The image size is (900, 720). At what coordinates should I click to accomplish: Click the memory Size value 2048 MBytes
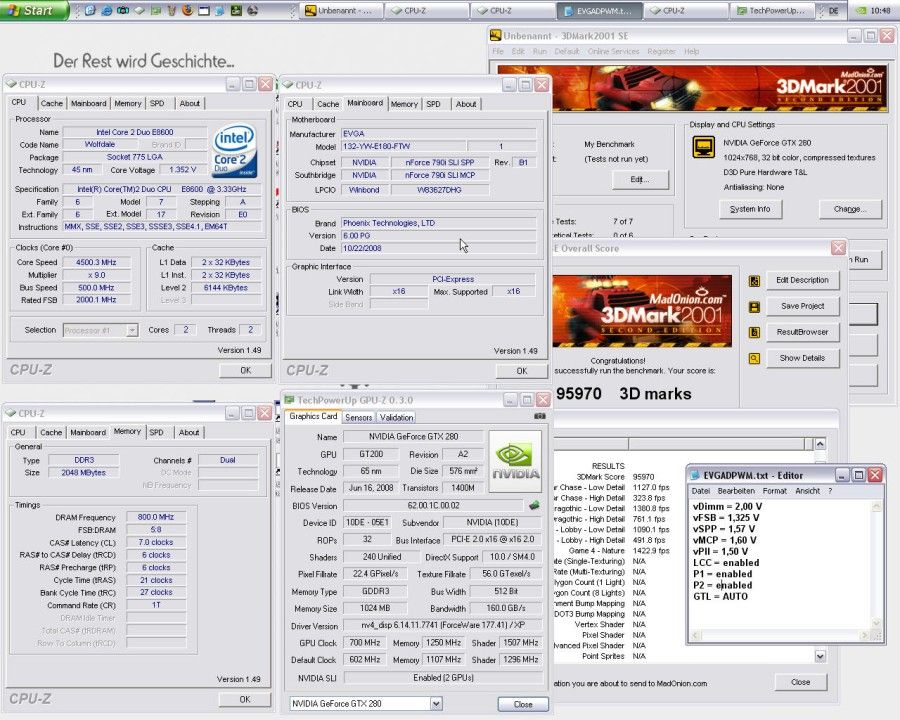click(83, 473)
